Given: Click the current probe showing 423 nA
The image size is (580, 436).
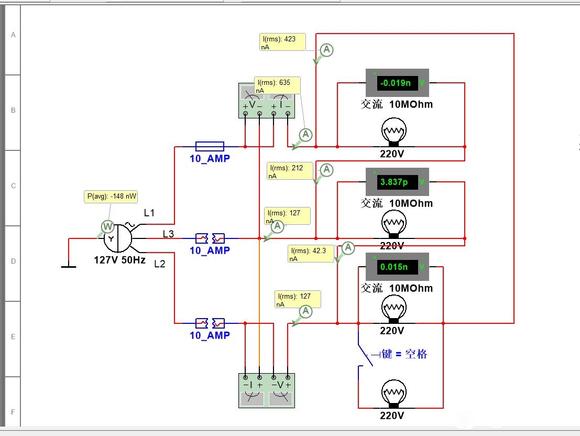Looking at the screenshot, I should (x=327, y=50).
